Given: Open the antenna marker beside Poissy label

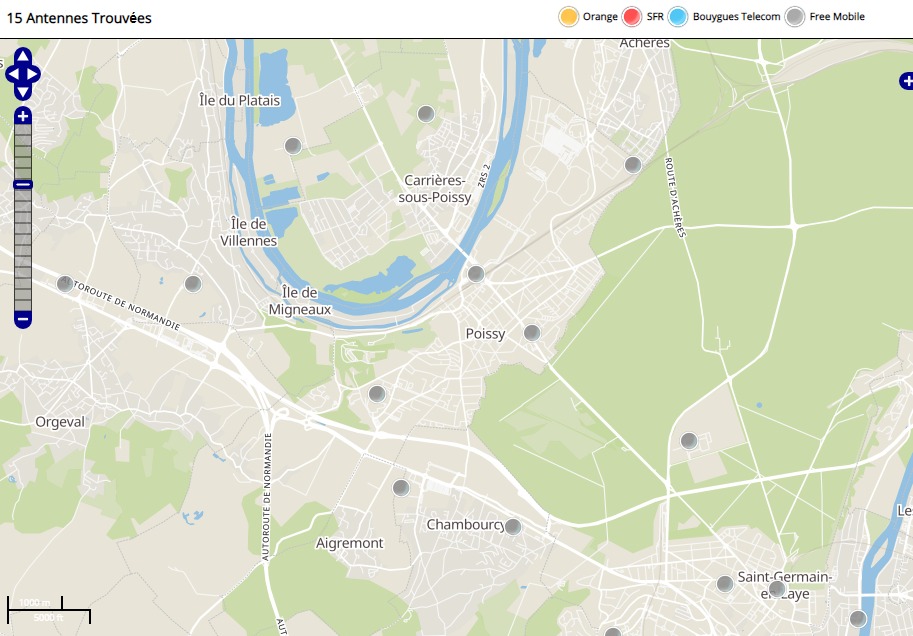Looking at the screenshot, I should (x=532, y=333).
